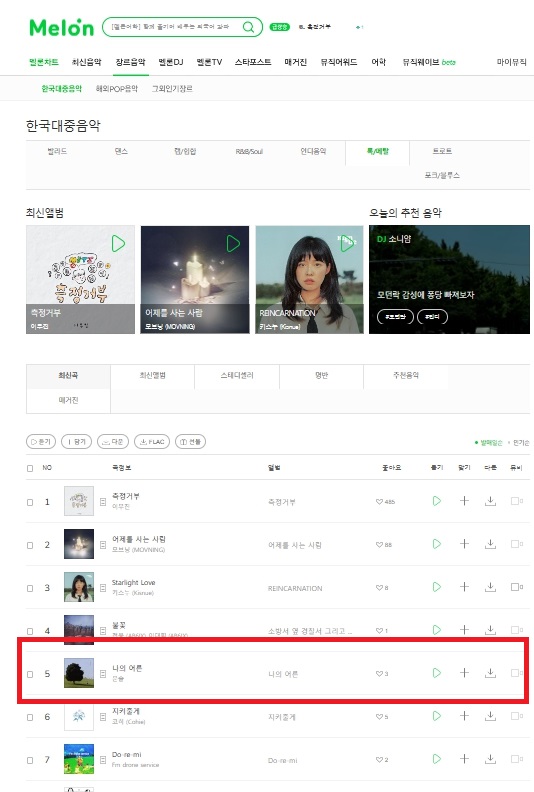This screenshot has height=792, width=534.
Task: Open lyrics icon beside 지키줄게 song
Action: [103, 717]
